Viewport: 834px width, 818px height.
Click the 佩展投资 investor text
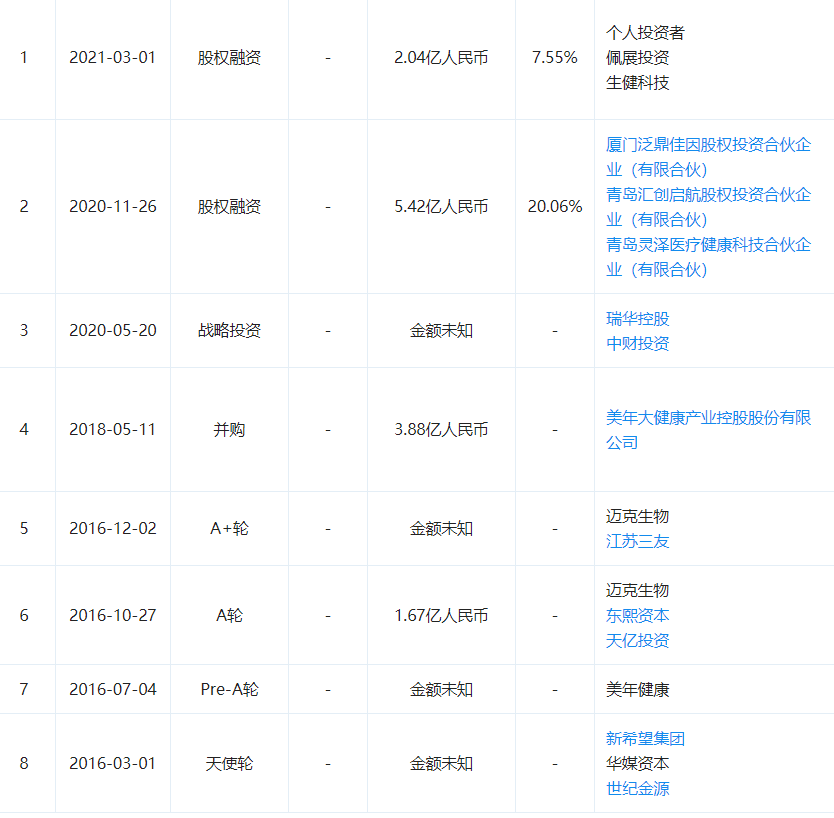[x=637, y=58]
